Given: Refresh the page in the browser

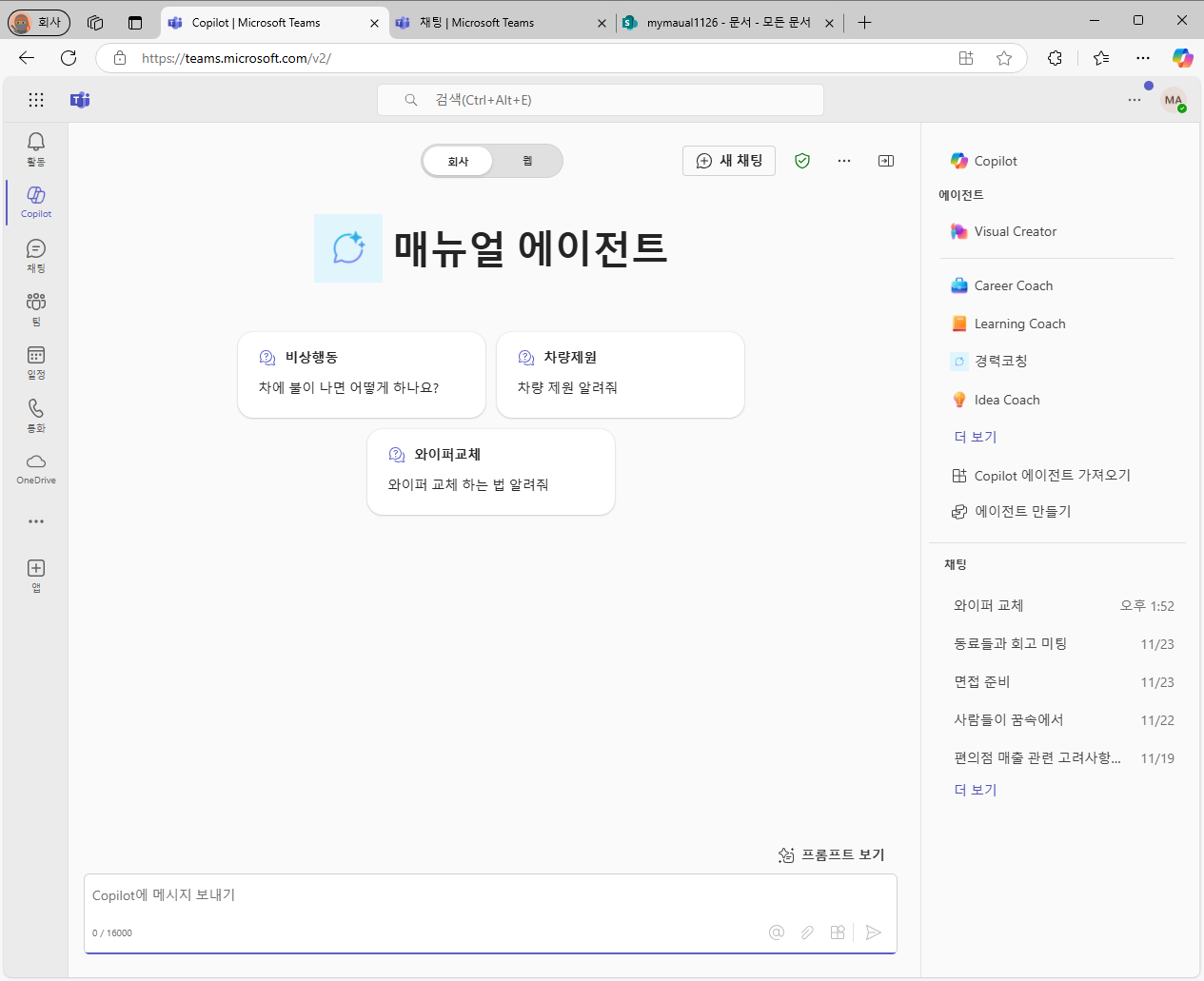Looking at the screenshot, I should click(x=69, y=58).
